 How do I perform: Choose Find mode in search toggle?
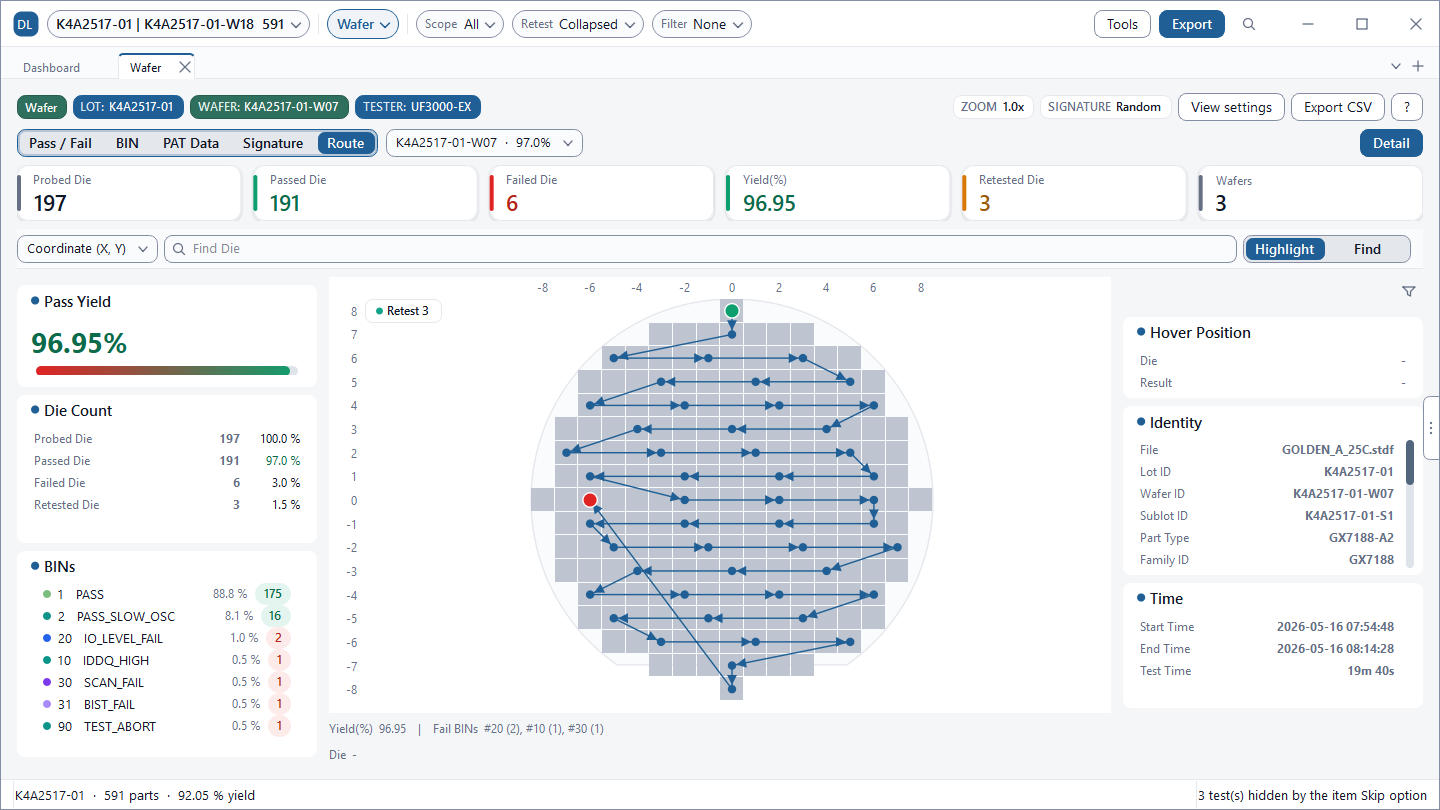coord(1367,249)
